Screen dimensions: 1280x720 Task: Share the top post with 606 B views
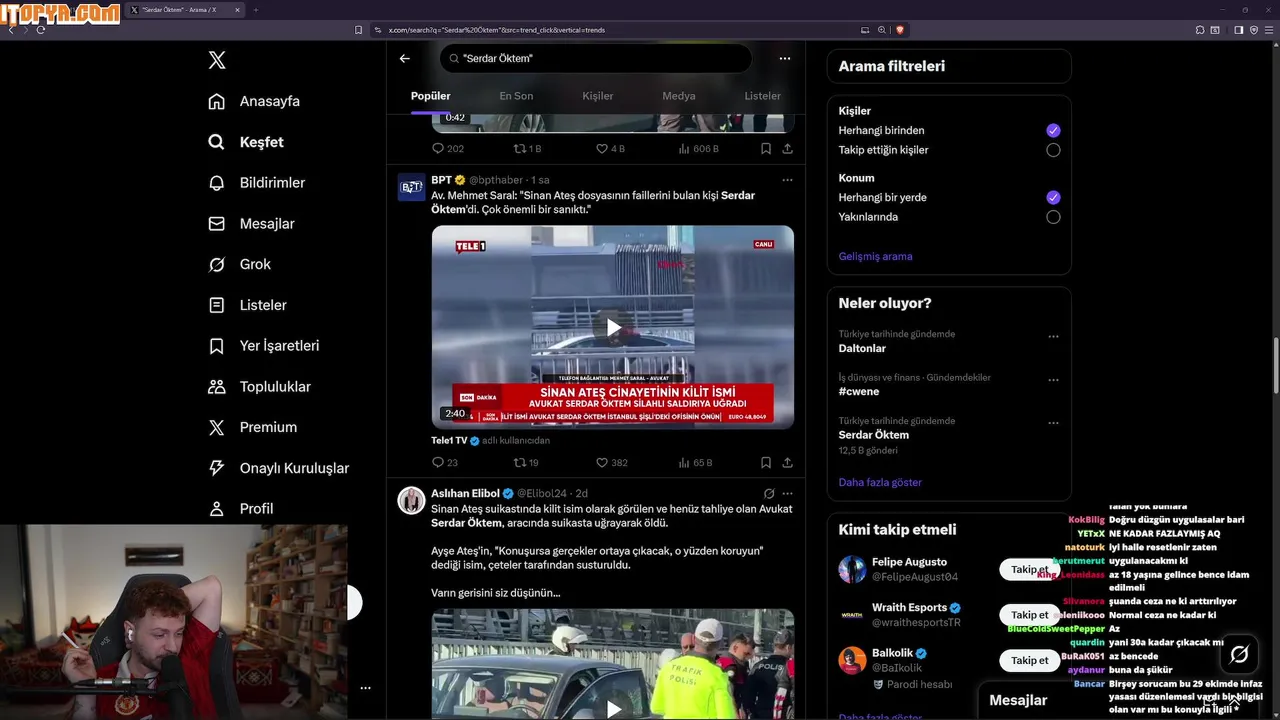point(788,148)
